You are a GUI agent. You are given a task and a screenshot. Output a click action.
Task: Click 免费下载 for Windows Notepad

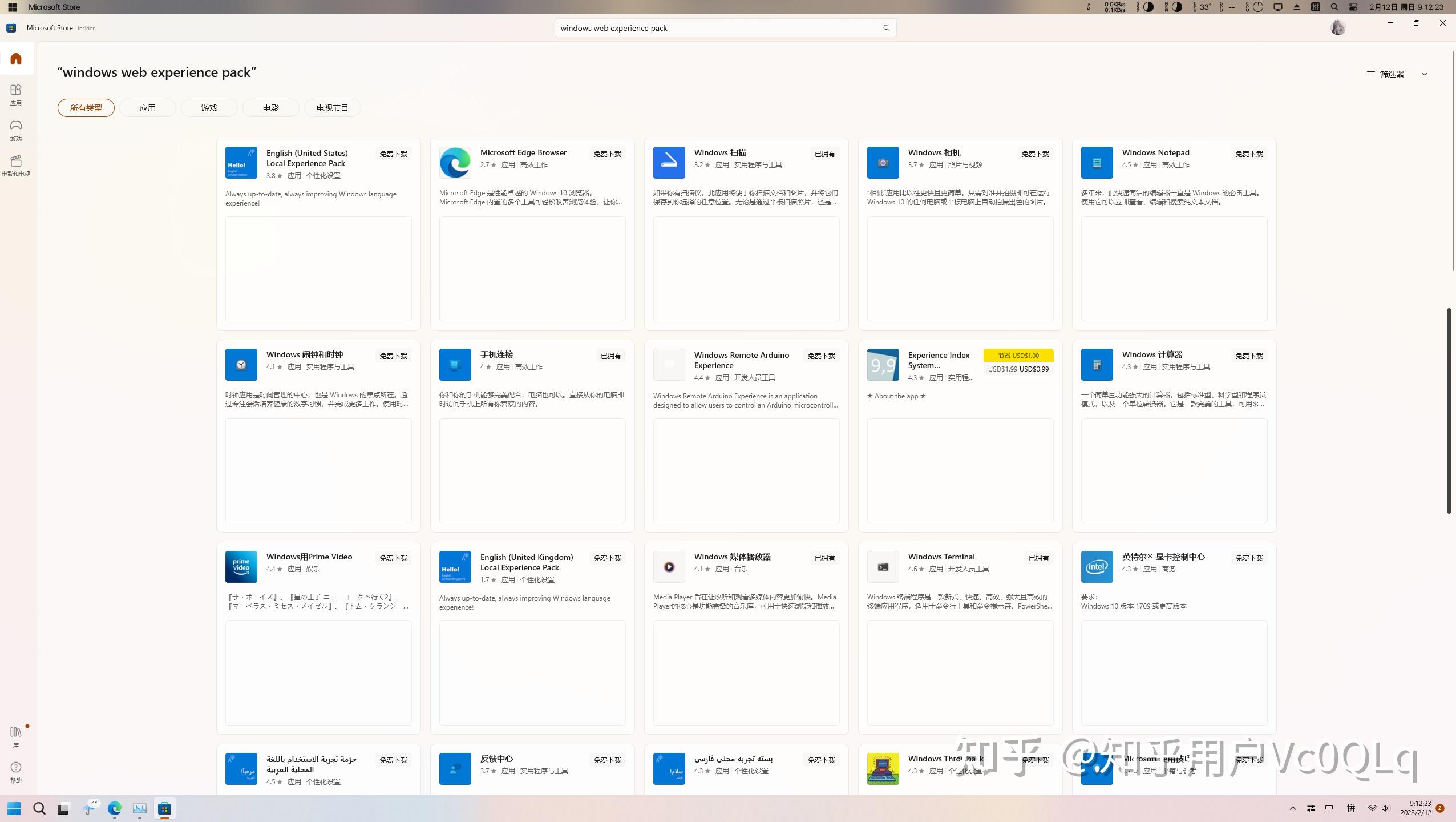(1249, 154)
